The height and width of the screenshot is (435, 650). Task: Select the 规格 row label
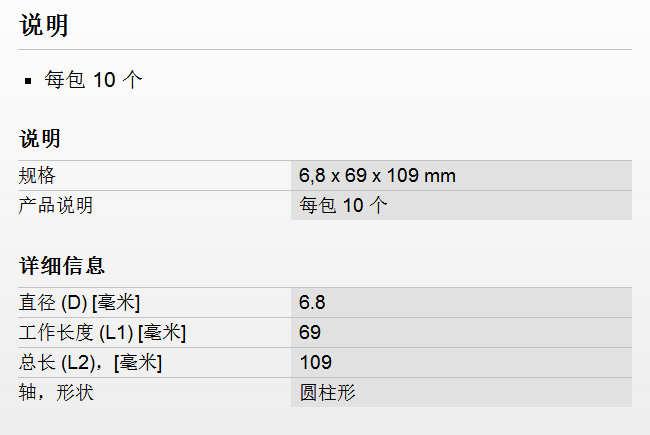tap(37, 176)
